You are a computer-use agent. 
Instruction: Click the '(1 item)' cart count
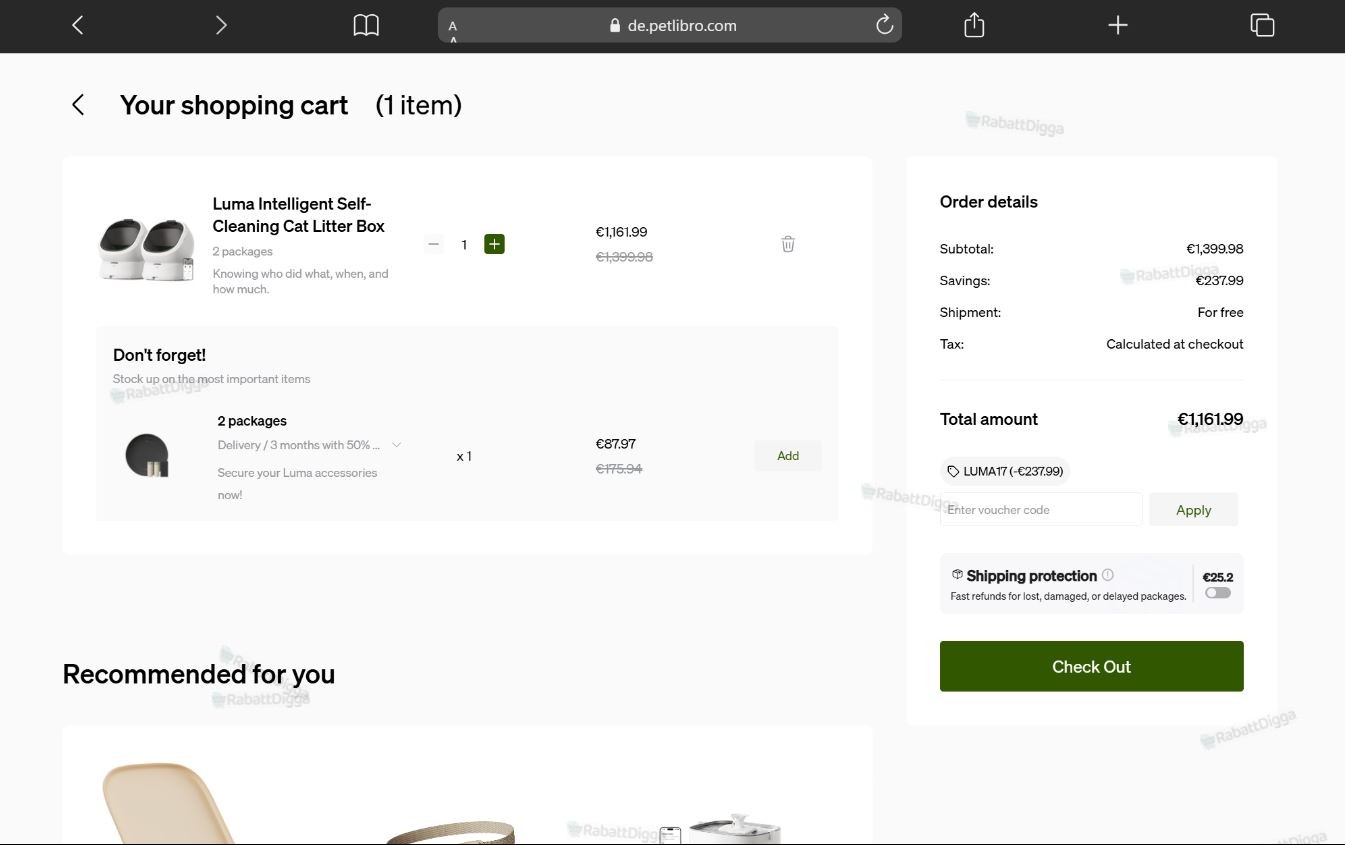(x=418, y=105)
